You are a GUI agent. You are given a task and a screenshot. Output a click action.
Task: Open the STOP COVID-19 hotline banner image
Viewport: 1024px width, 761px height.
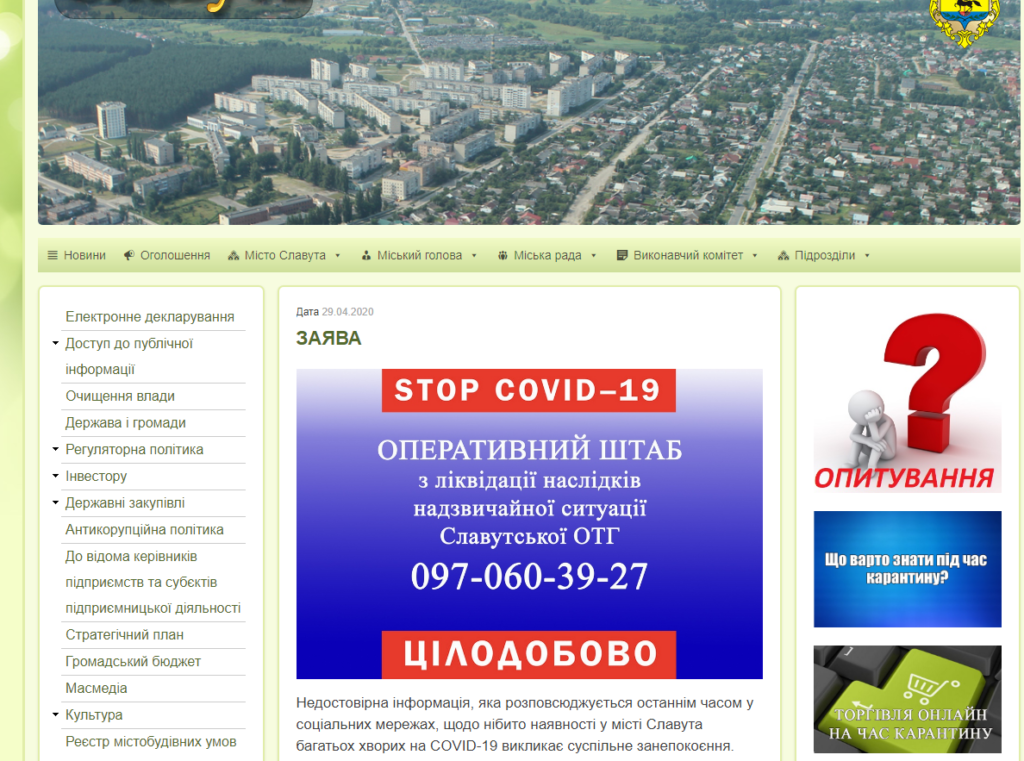[529, 524]
